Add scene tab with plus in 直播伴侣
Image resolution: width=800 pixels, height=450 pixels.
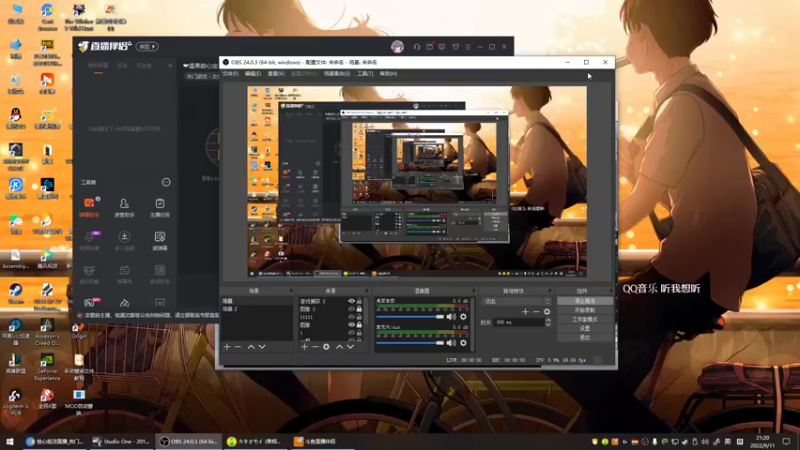pyautogui.click(x=170, y=65)
